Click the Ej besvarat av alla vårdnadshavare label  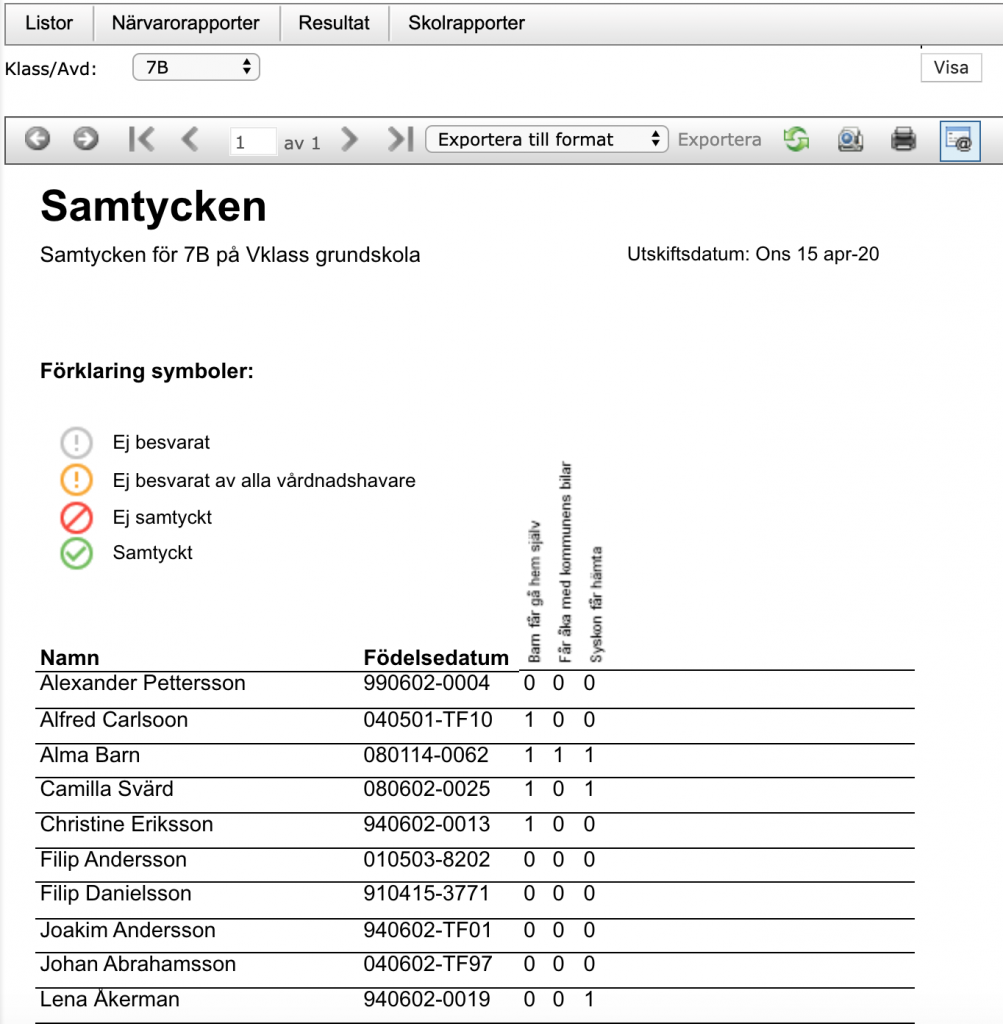pos(264,481)
